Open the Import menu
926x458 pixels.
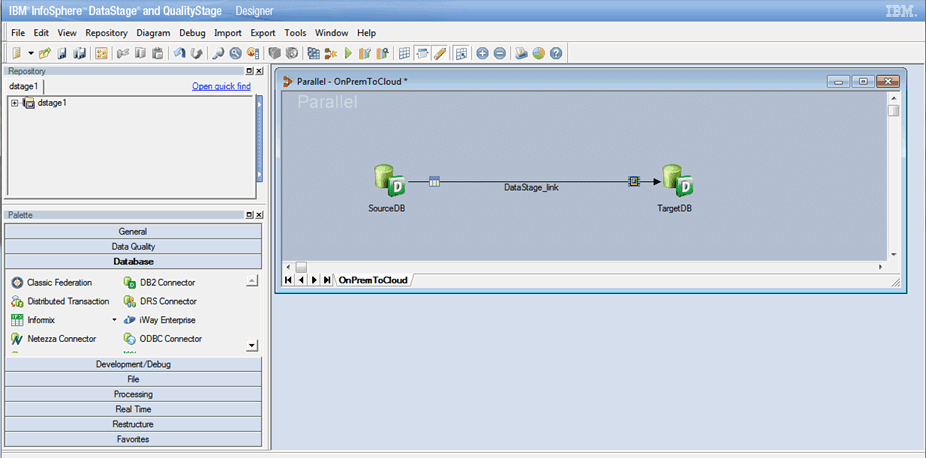click(x=228, y=33)
